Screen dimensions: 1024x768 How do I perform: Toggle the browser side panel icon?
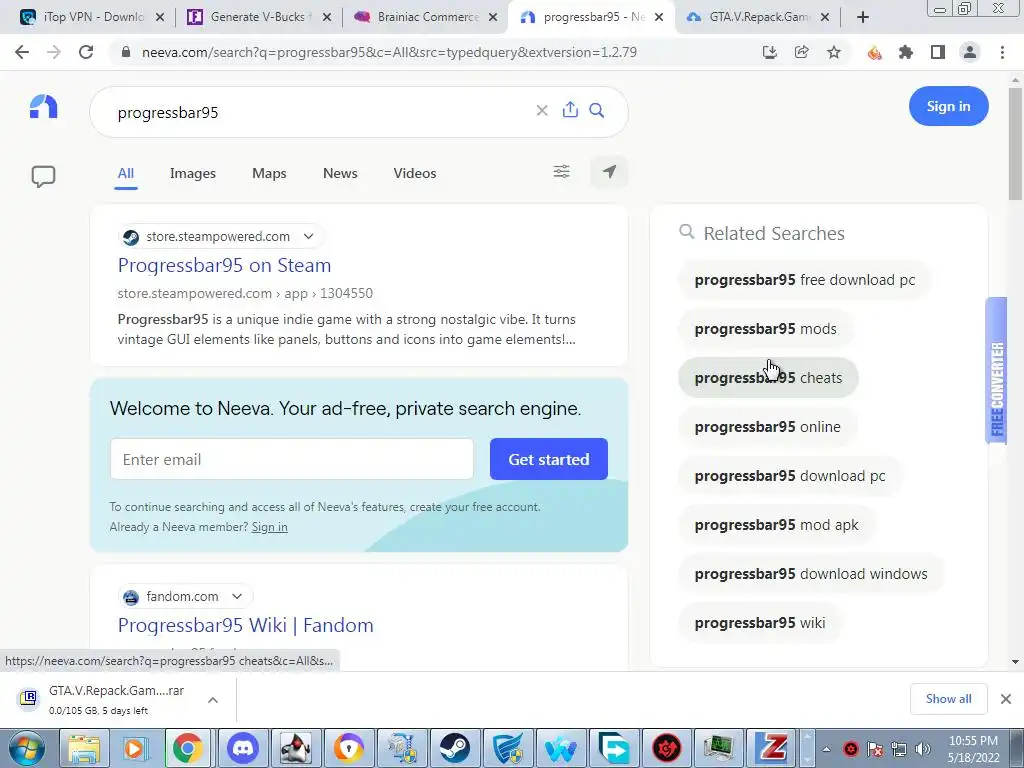938,52
